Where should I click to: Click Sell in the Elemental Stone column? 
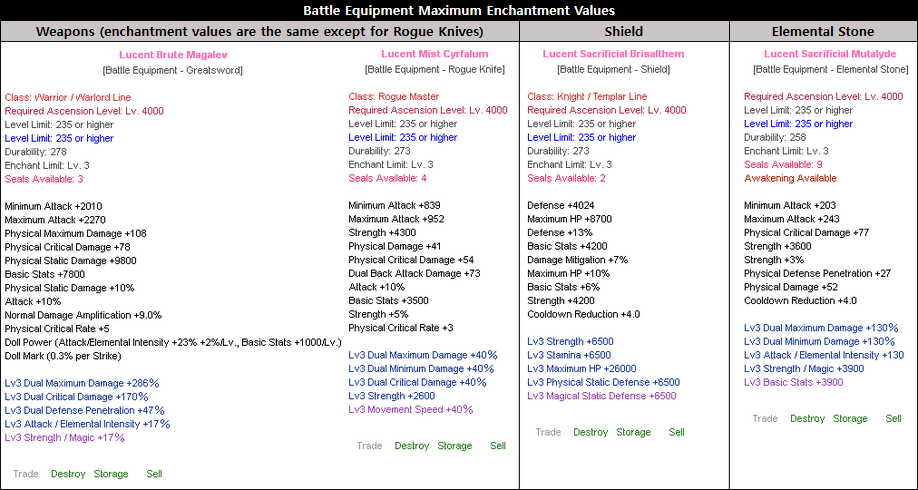pos(893,419)
